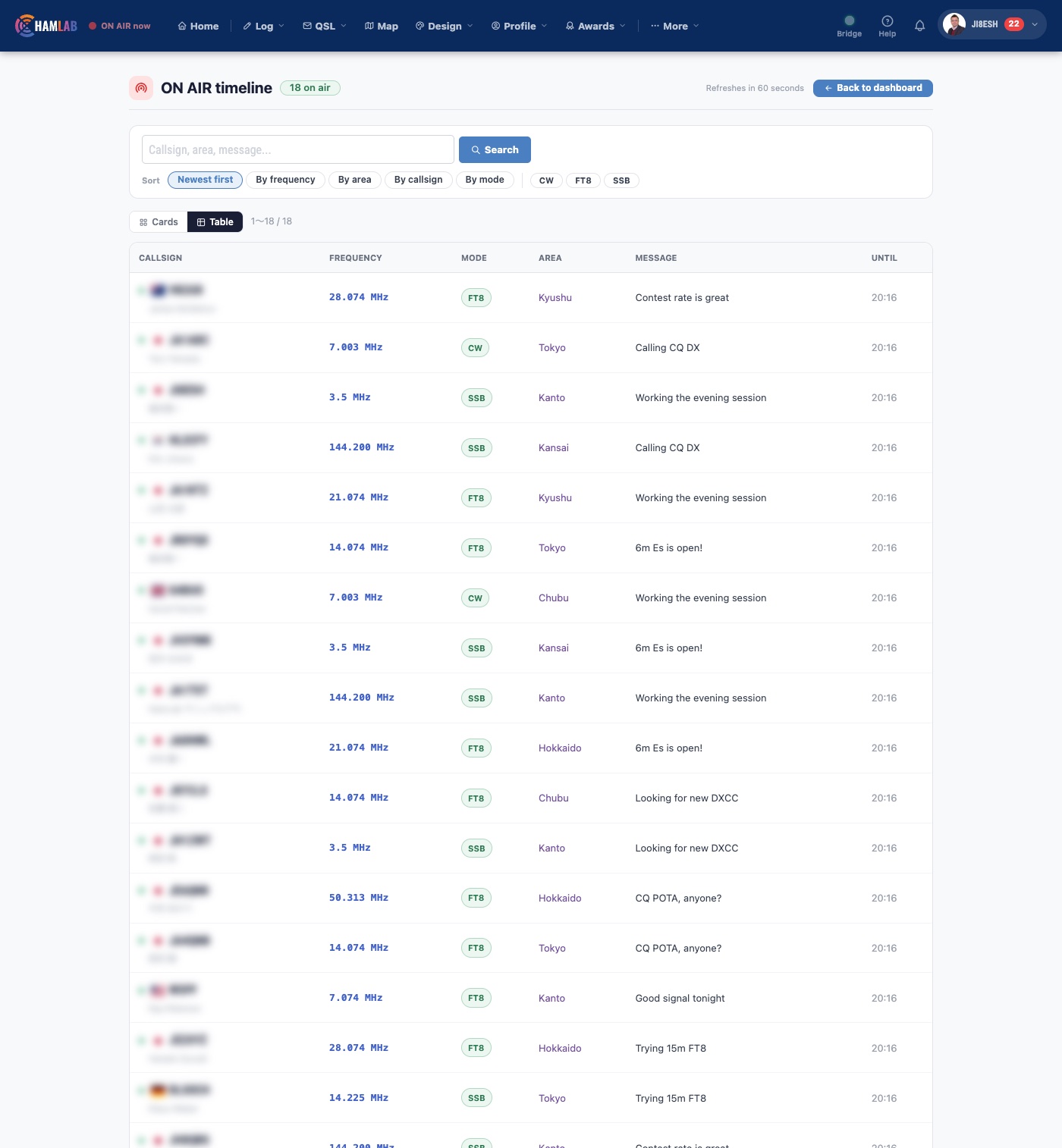The image size is (1062, 1148).
Task: Switch to the Cards view tab
Action: [159, 221]
